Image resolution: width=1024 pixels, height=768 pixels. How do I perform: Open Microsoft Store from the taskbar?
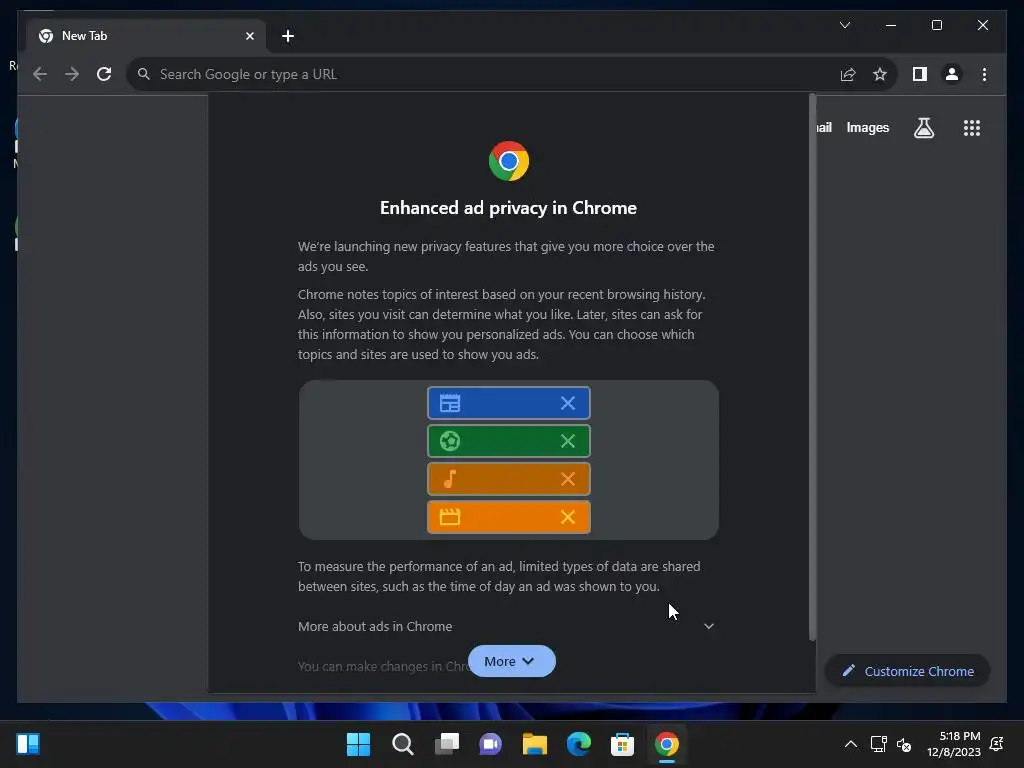pyautogui.click(x=622, y=744)
